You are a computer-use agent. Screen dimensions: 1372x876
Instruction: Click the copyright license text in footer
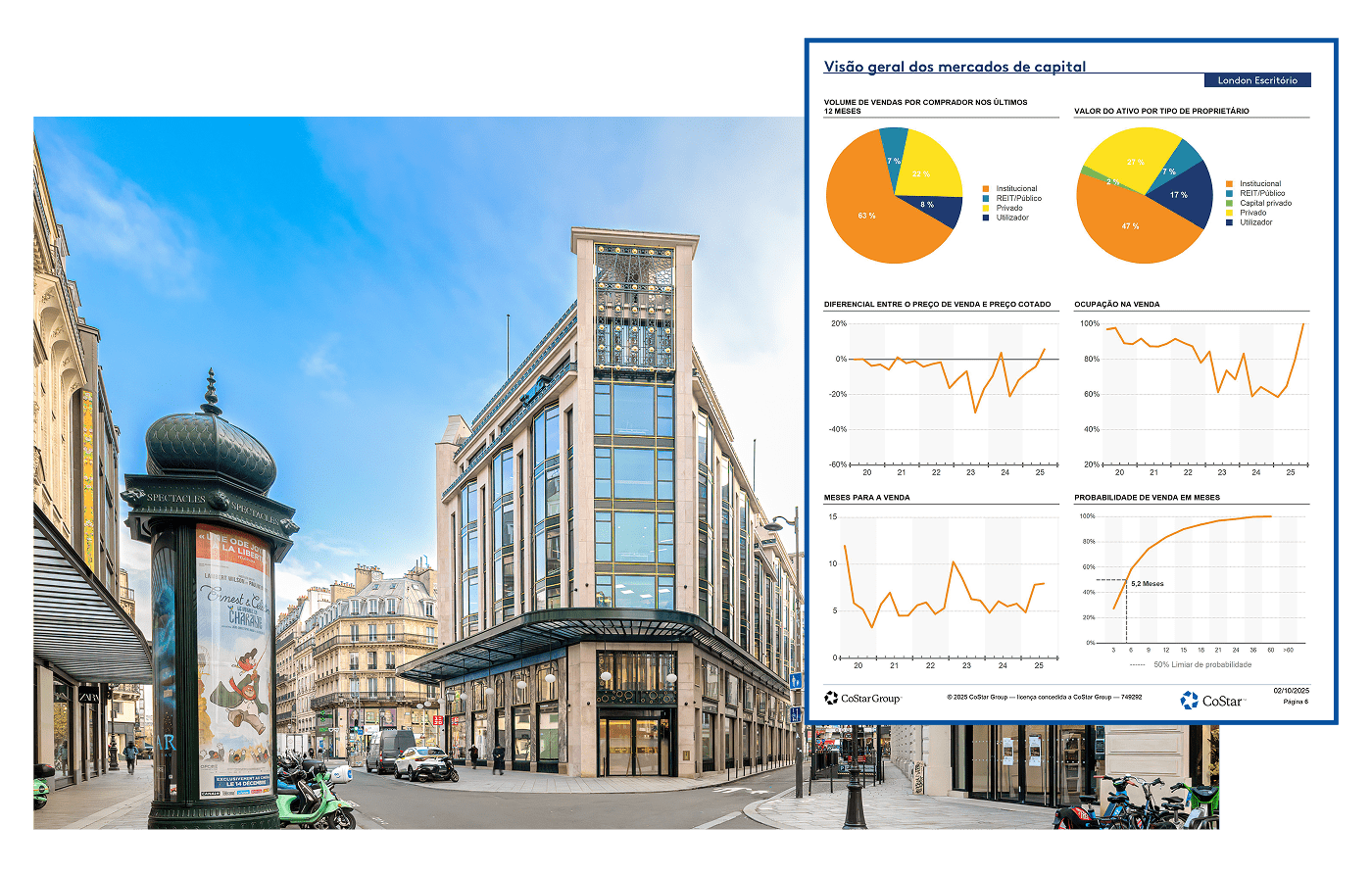point(1044,697)
